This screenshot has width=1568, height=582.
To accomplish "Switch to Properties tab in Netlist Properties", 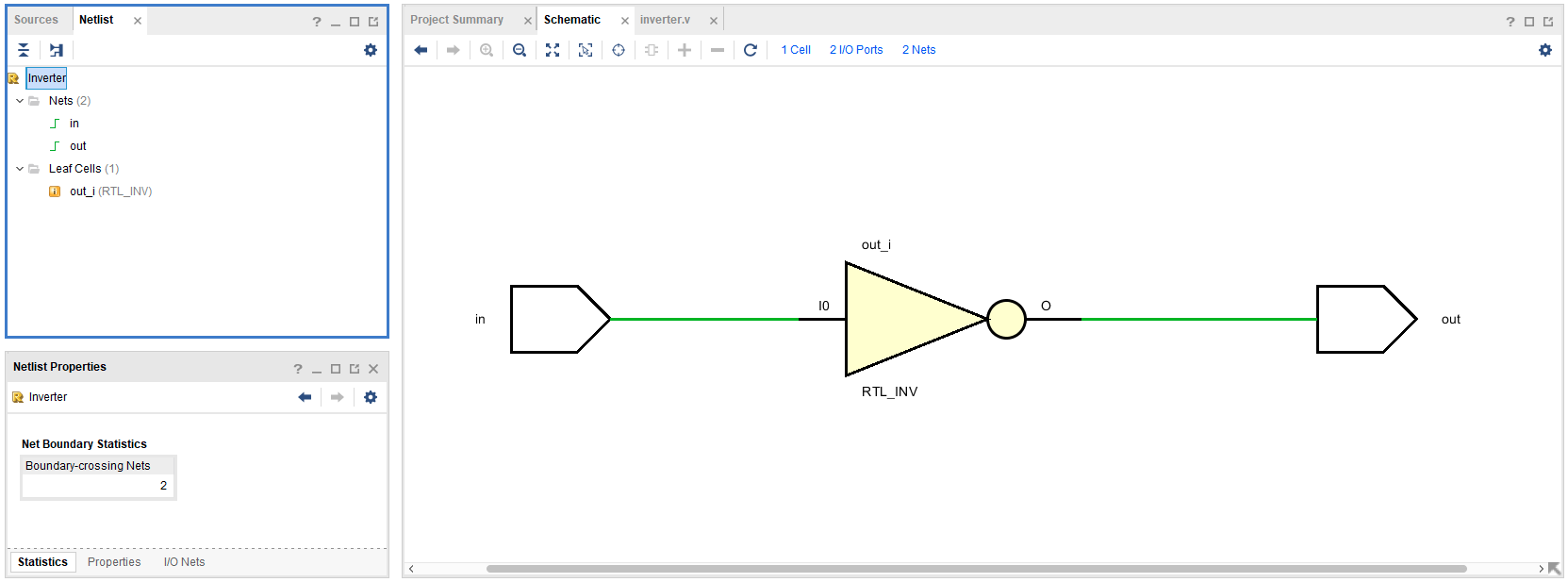I will (114, 562).
